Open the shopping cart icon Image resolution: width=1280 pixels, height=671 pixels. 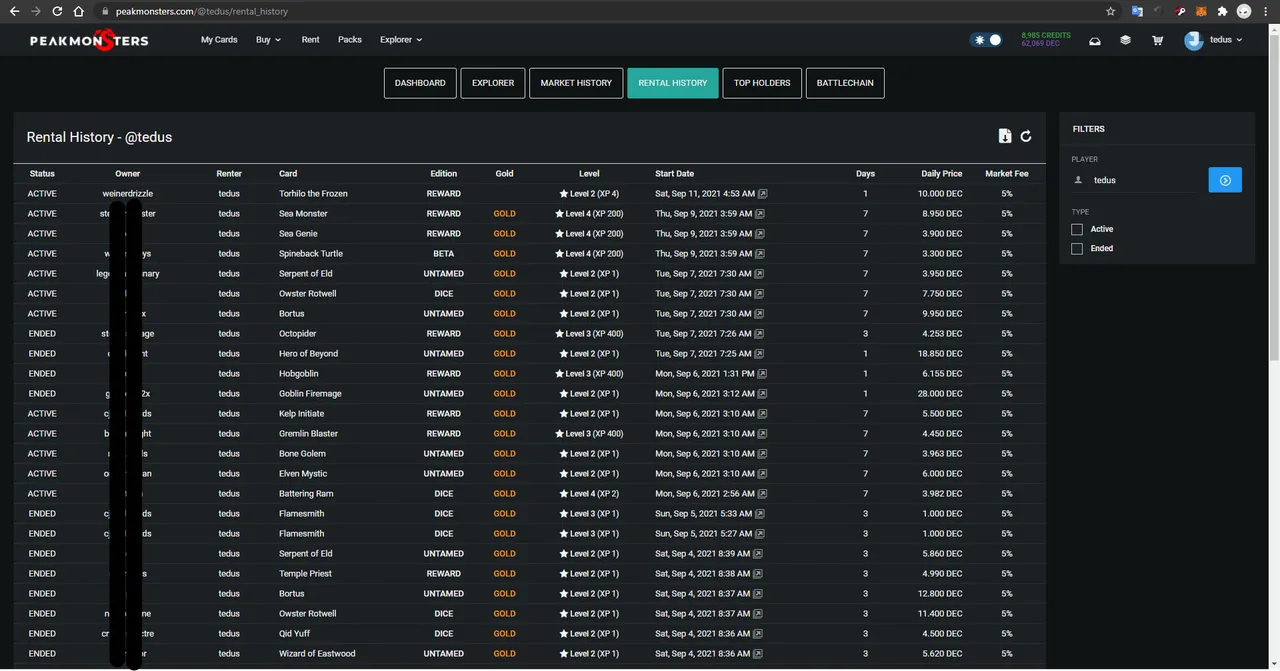click(x=1157, y=40)
